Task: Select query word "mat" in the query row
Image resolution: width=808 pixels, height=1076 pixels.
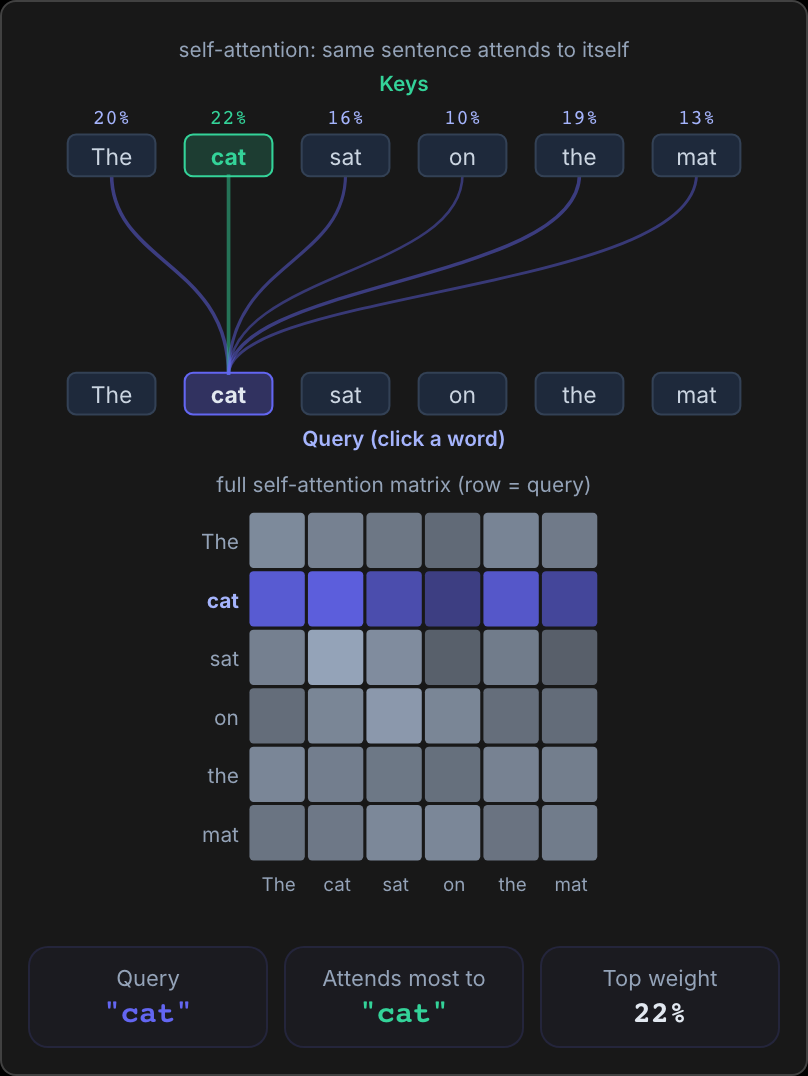Action: coord(696,394)
